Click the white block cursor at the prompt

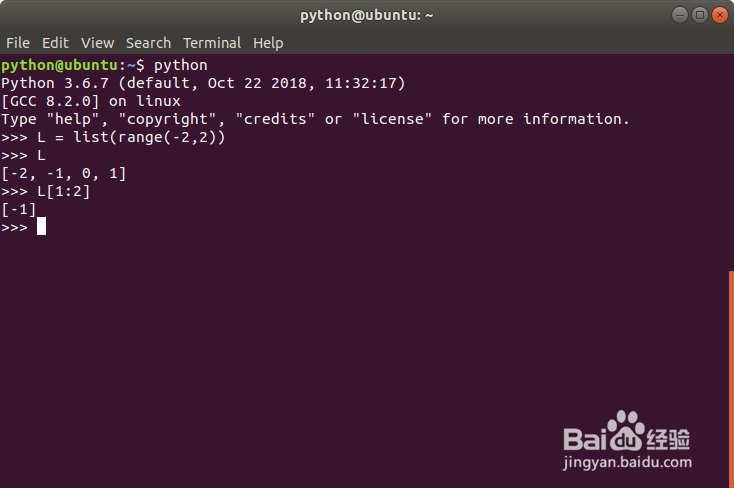coord(42,227)
